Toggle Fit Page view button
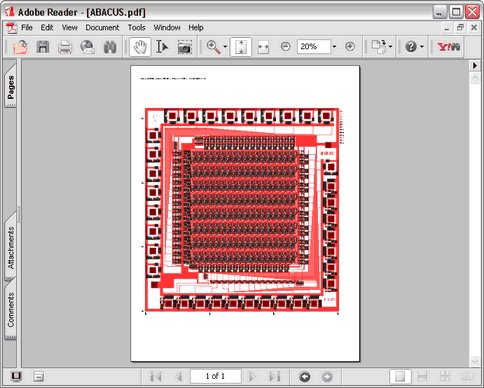Screen dimensions: 484x388 tap(241, 47)
